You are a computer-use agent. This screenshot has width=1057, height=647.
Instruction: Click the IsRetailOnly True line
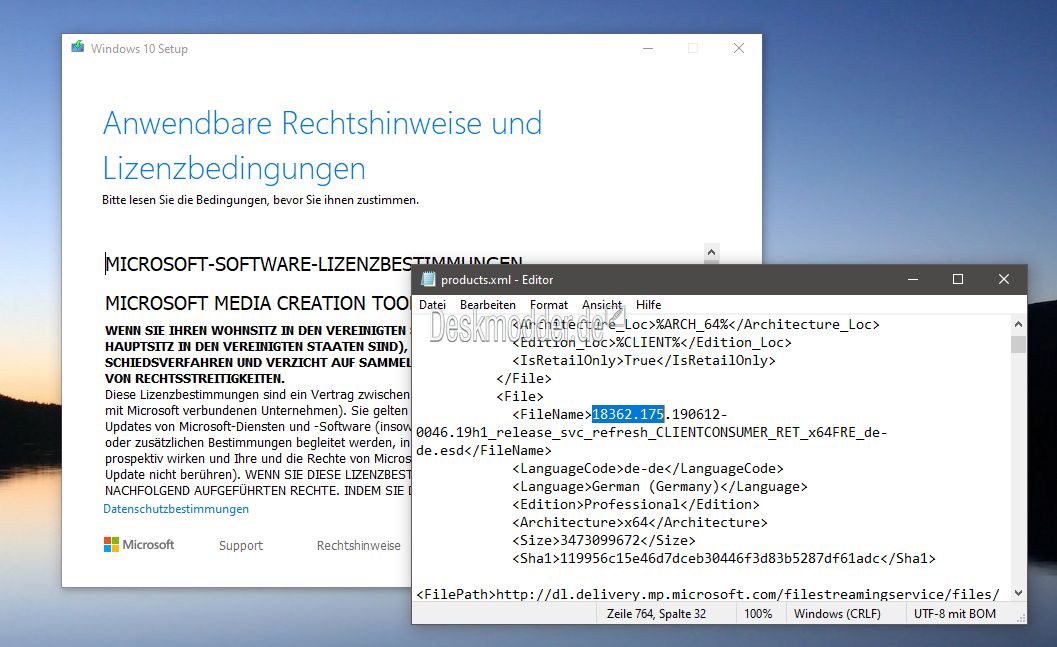pos(644,361)
